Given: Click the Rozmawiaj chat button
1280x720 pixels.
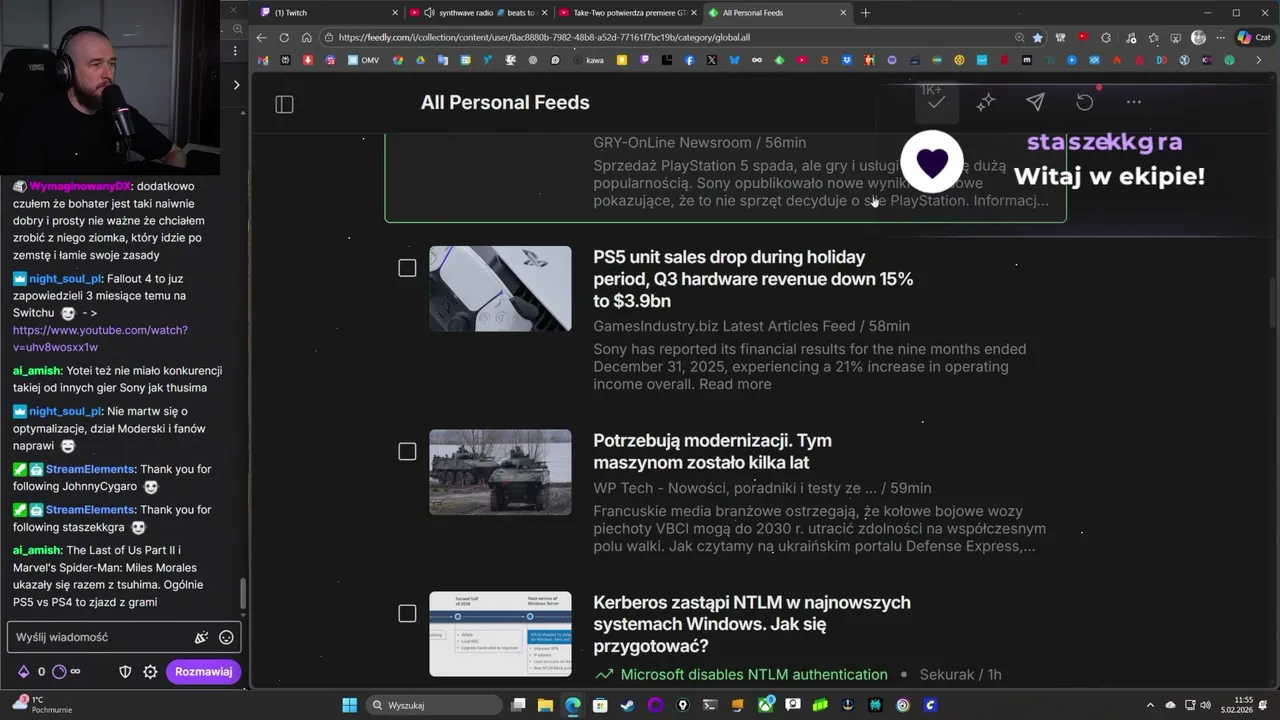Looking at the screenshot, I should (x=203, y=672).
